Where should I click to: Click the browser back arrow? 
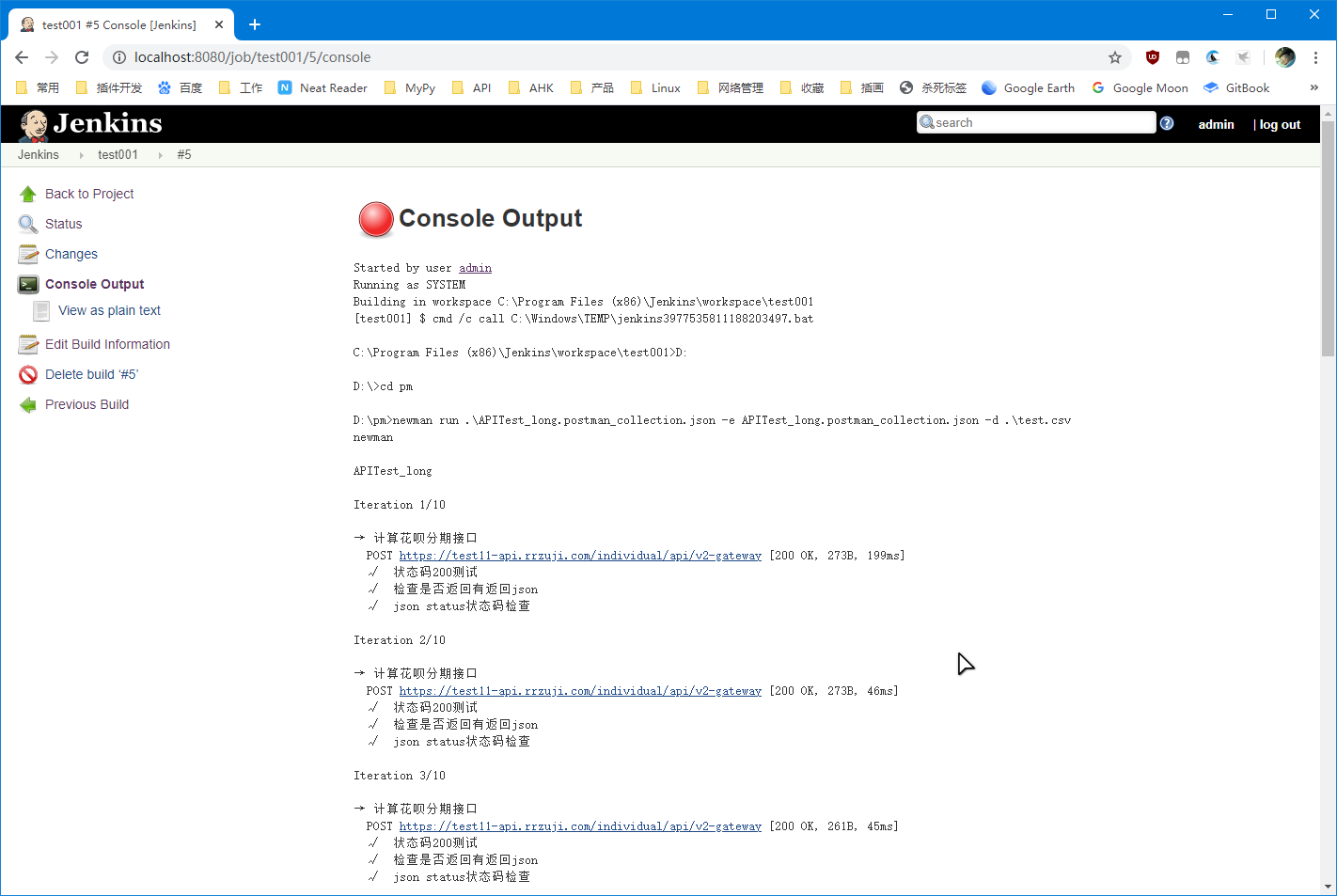(x=22, y=57)
